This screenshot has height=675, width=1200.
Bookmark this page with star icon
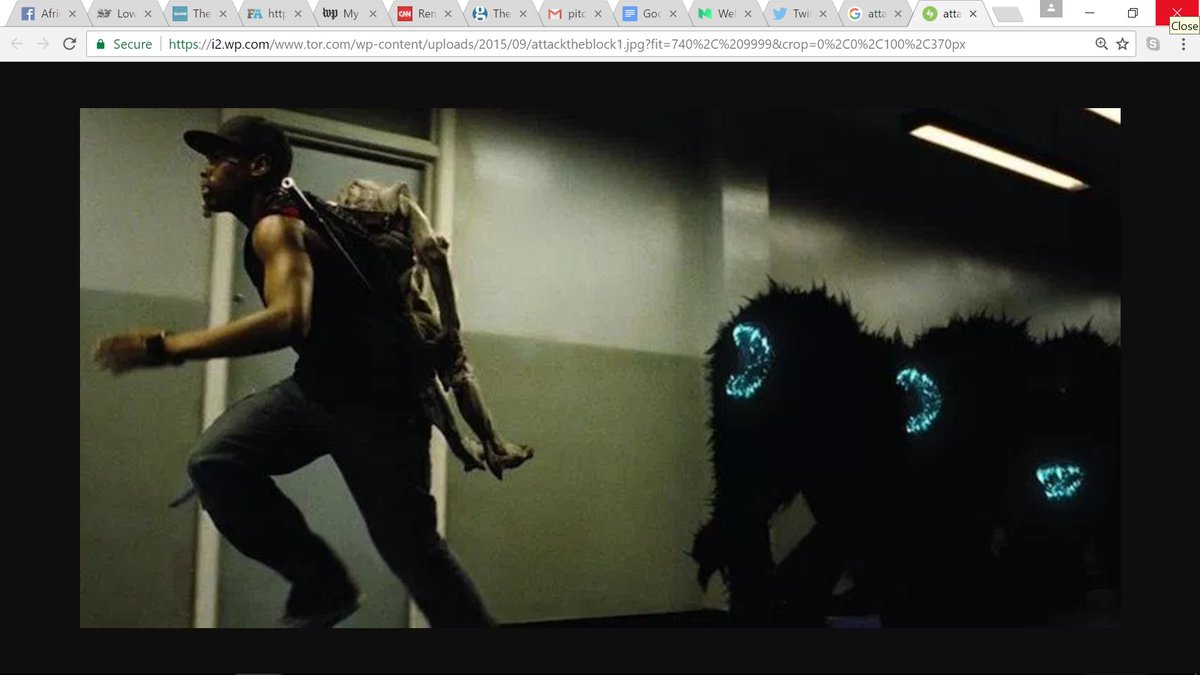[x=1122, y=44]
